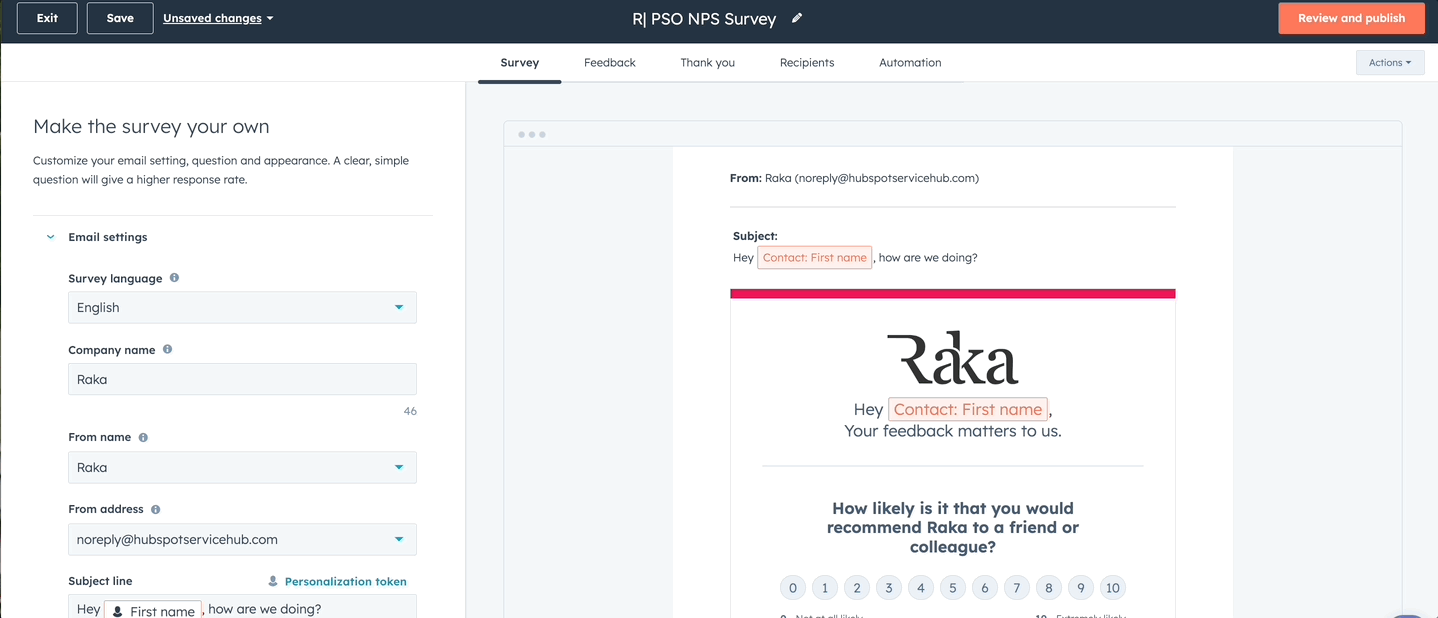
Task: Go to the Automation tab
Action: [910, 62]
